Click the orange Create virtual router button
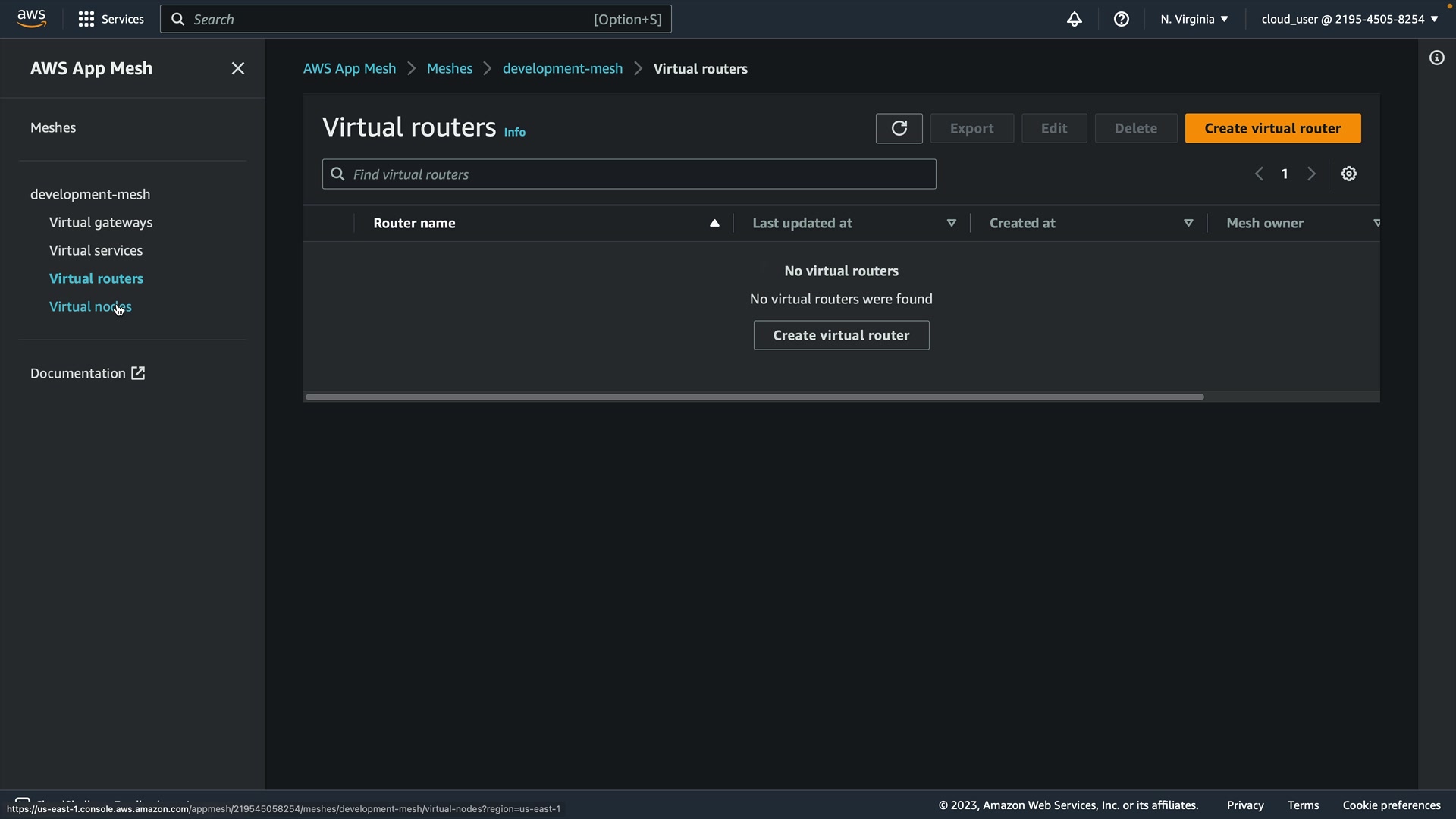The image size is (1456, 819). 1272,128
